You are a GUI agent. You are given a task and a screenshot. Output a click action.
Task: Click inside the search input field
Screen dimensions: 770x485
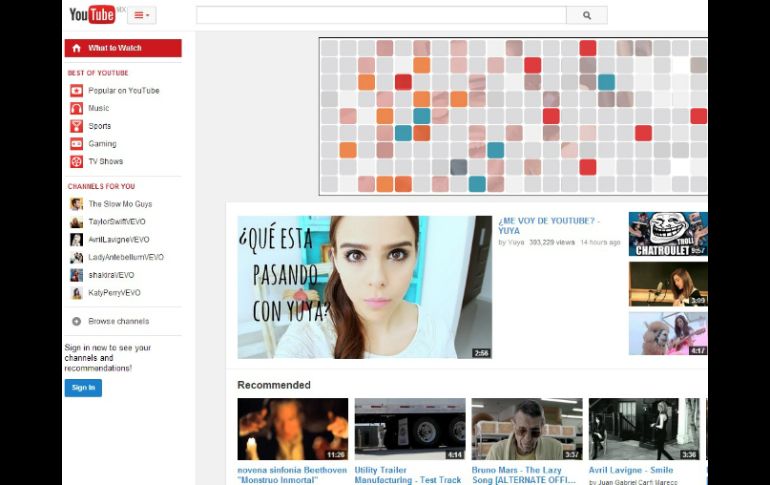380,15
